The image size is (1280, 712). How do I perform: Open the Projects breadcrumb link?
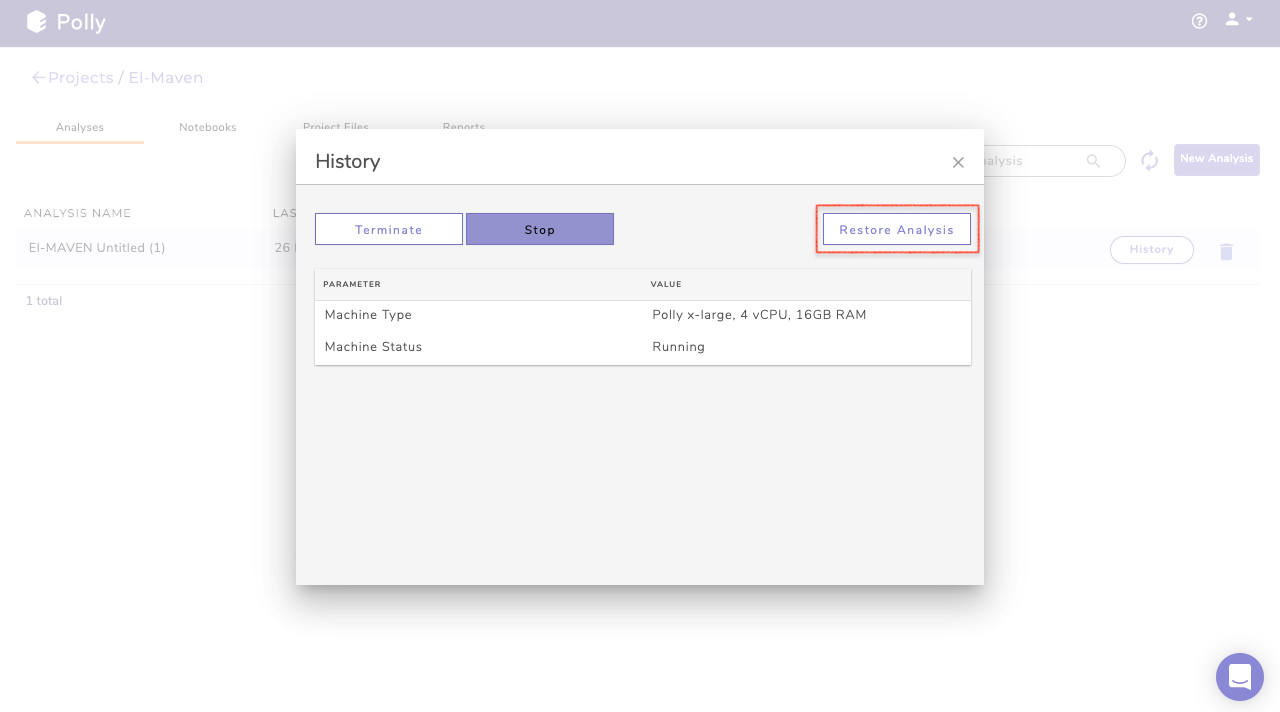[x=80, y=77]
